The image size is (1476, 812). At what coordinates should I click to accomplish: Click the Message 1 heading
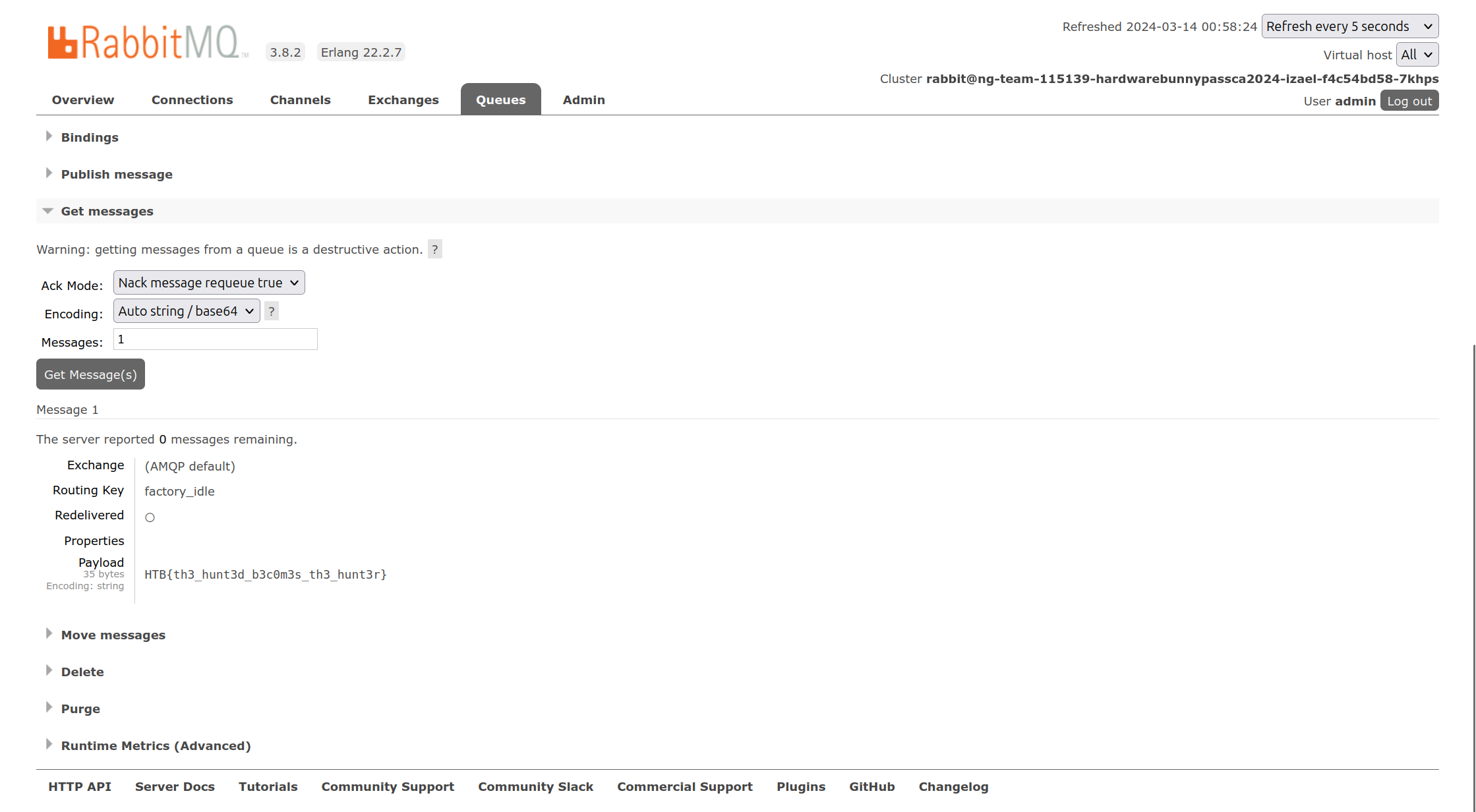[x=67, y=410]
